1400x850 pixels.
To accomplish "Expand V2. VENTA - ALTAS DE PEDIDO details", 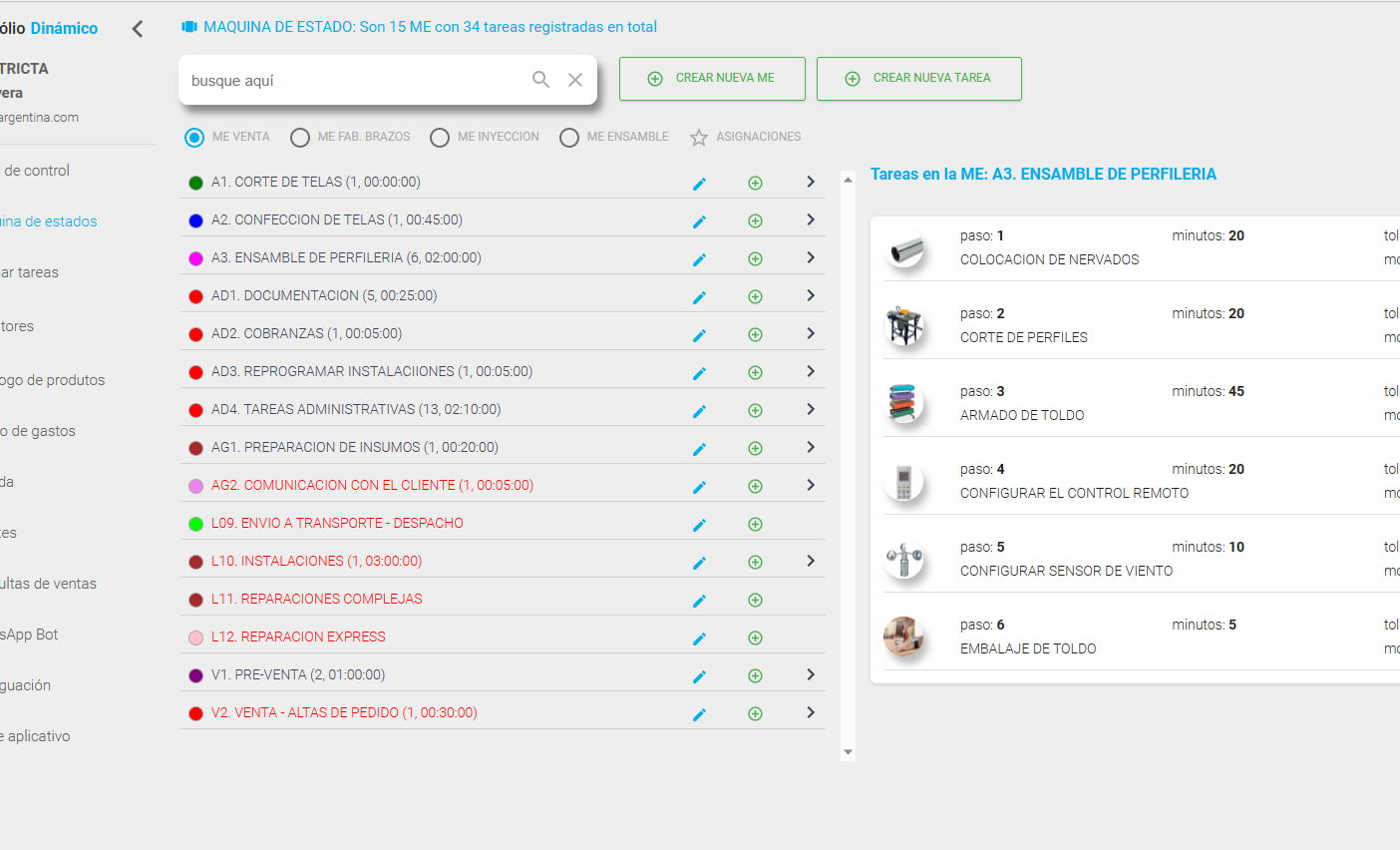I will pyautogui.click(x=810, y=712).
